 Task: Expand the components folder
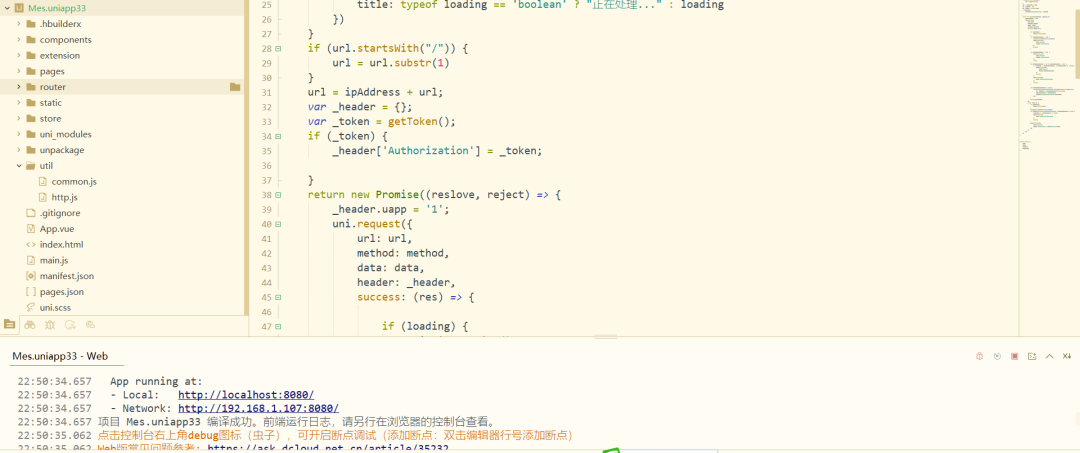click(x=19, y=40)
